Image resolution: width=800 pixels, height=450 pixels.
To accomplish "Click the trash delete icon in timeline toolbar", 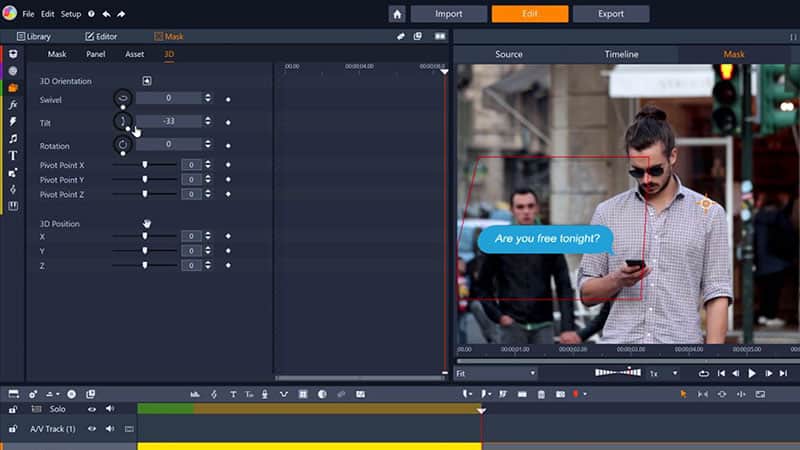I will [x=541, y=395].
